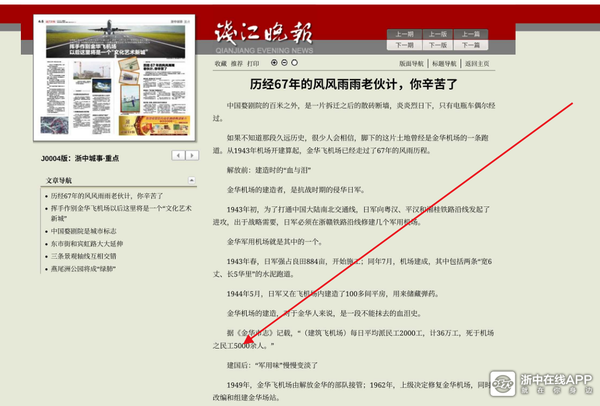Click the 上一版 button
Screen dimensions: 600x406
(438, 34)
